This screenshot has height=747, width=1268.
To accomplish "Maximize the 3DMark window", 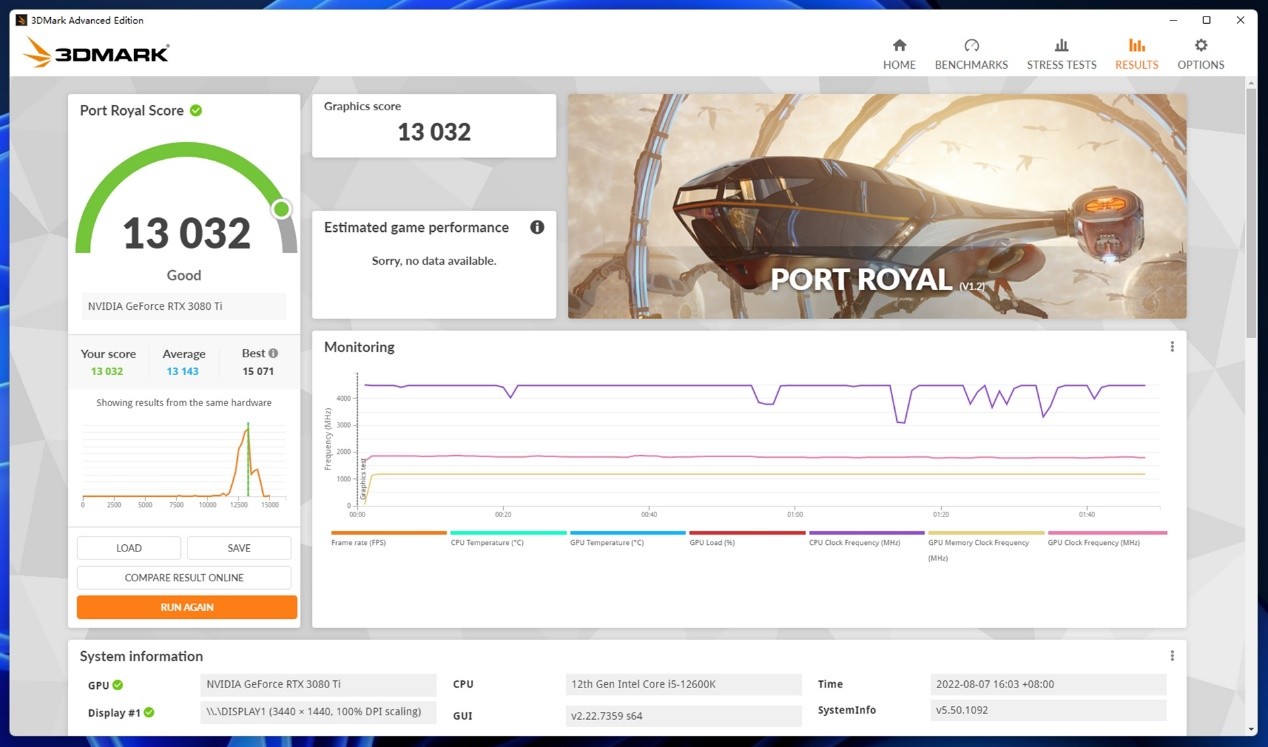I will click(1206, 20).
